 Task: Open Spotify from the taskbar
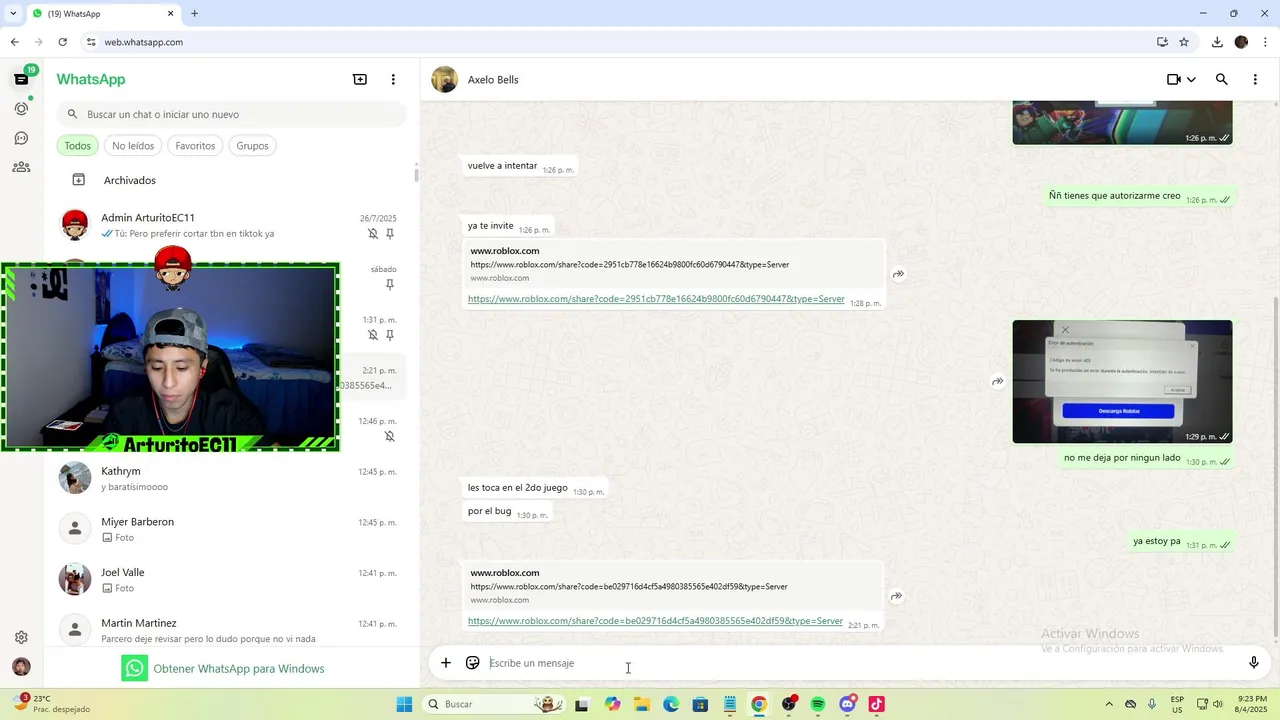pyautogui.click(x=818, y=704)
